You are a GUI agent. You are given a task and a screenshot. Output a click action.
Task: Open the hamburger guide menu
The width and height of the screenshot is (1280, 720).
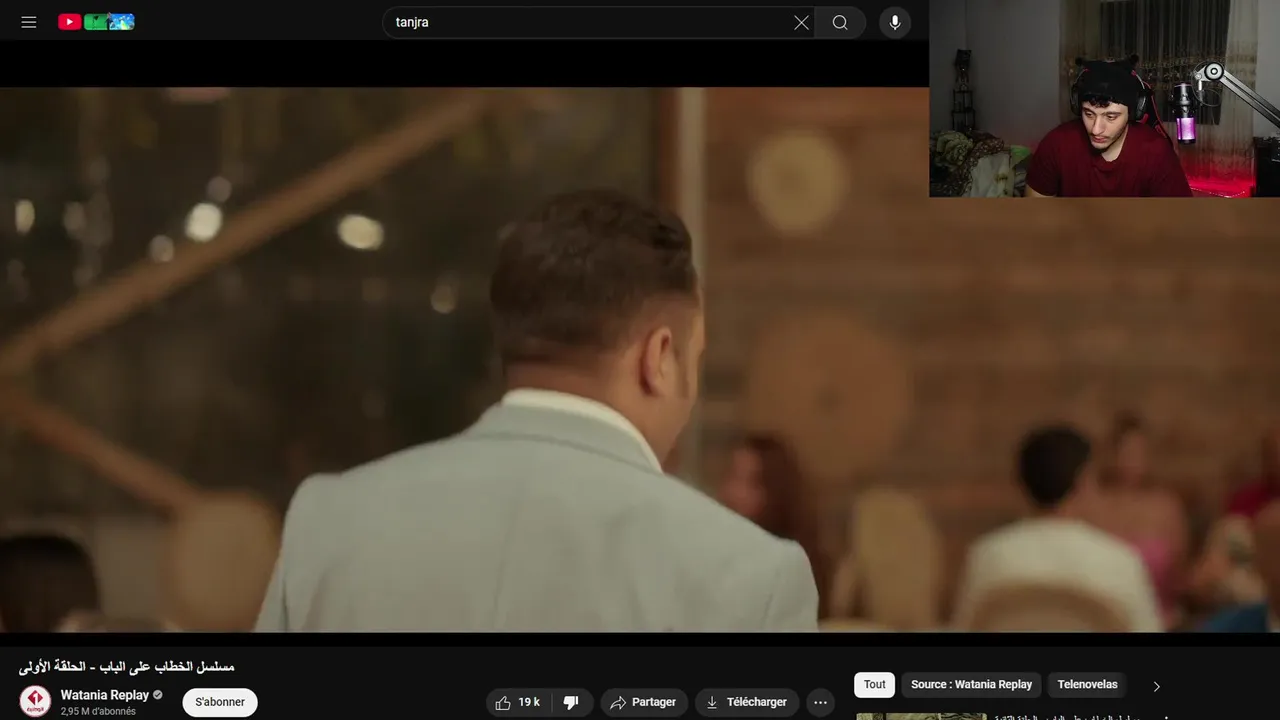point(29,22)
